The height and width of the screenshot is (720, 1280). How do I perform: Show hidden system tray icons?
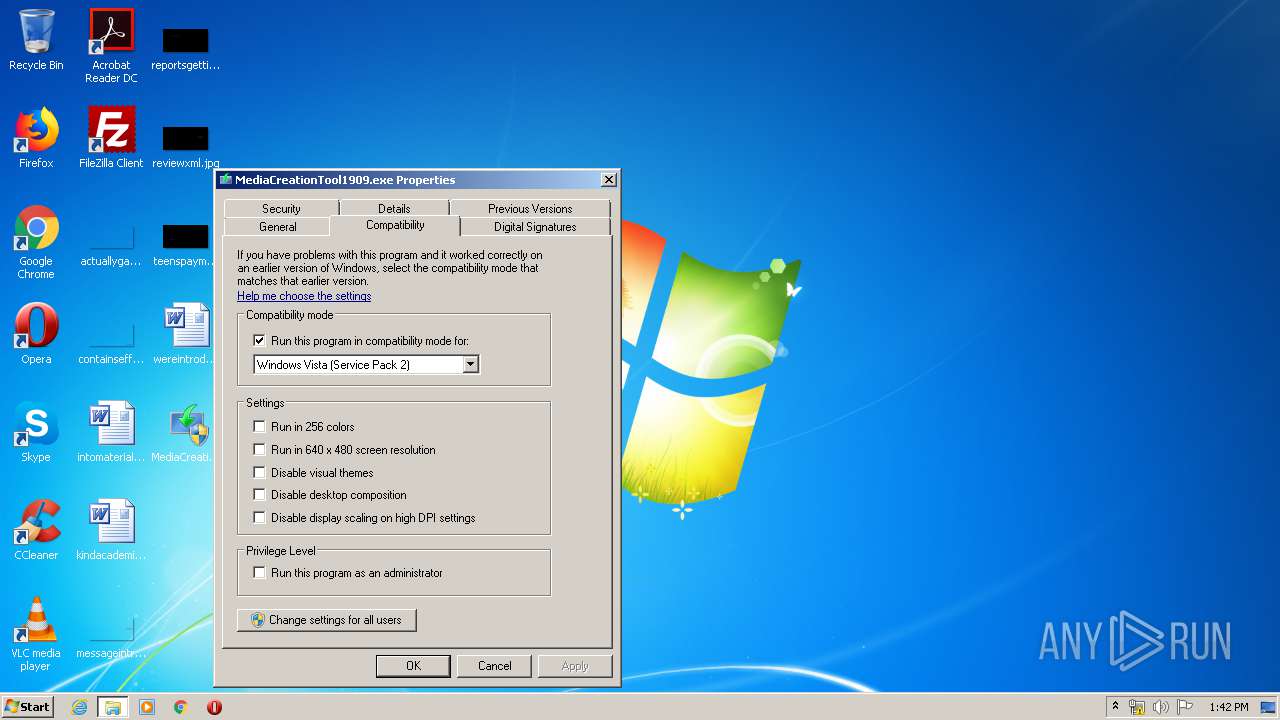tap(1115, 707)
